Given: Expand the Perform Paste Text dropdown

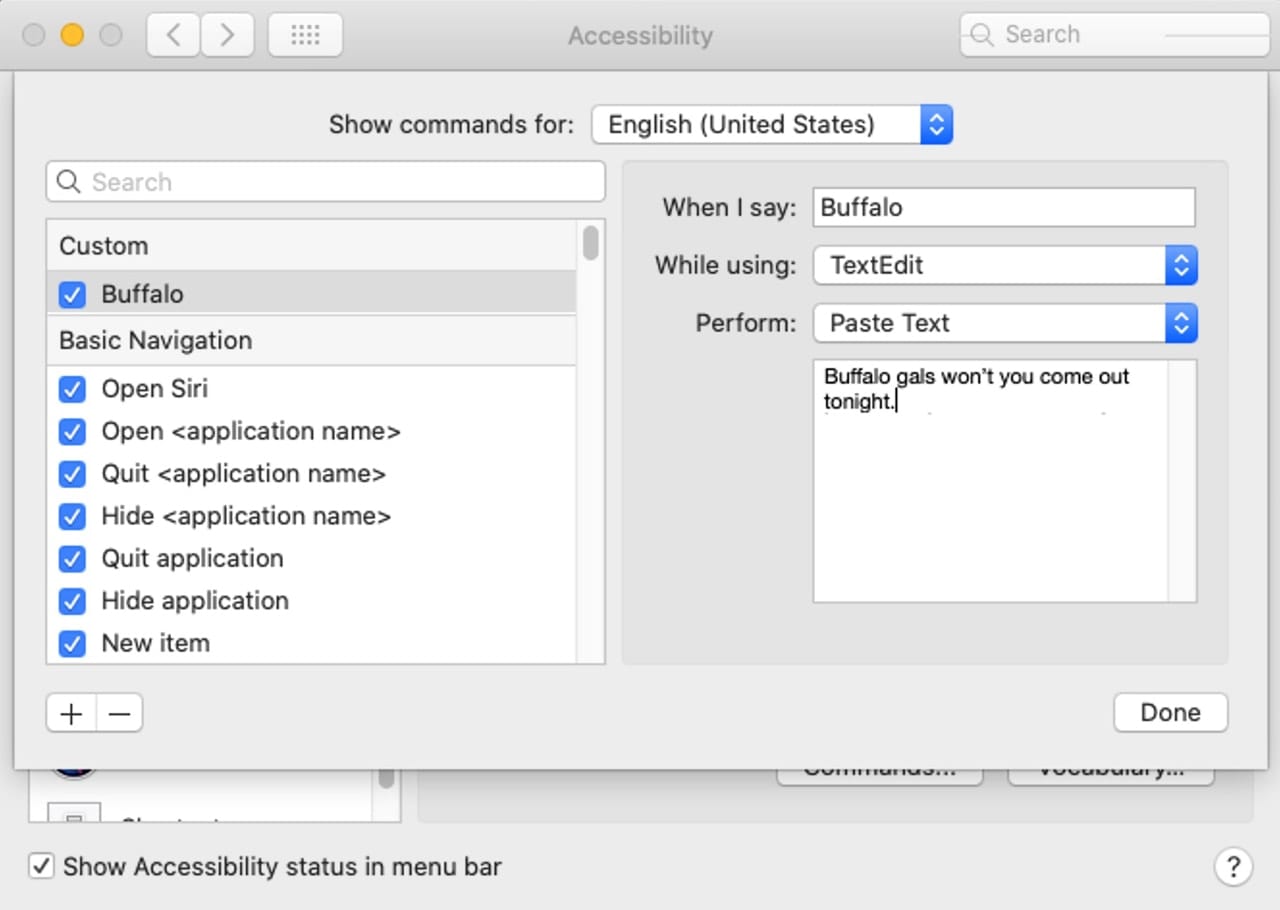Looking at the screenshot, I should [1004, 323].
